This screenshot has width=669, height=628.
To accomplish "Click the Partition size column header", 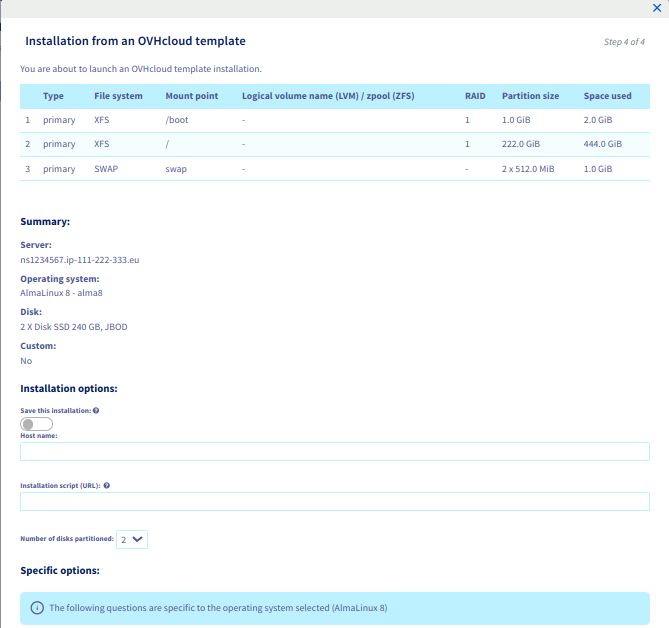I will tap(530, 96).
